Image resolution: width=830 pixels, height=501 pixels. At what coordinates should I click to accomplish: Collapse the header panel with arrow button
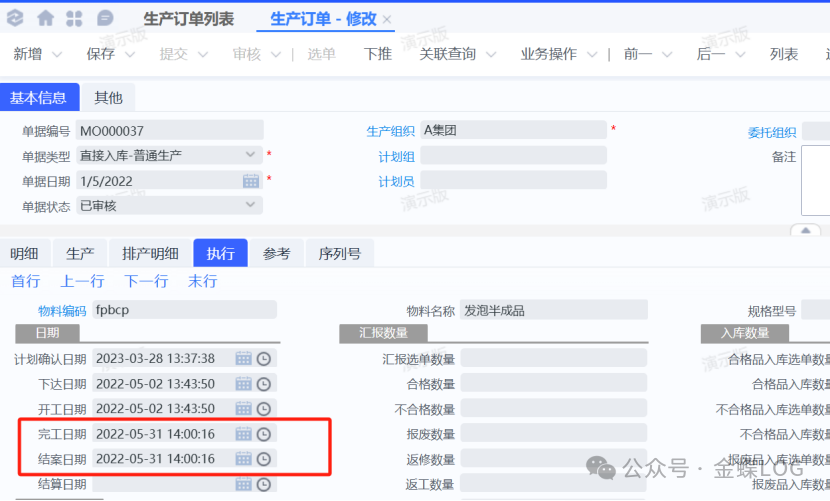tap(805, 230)
